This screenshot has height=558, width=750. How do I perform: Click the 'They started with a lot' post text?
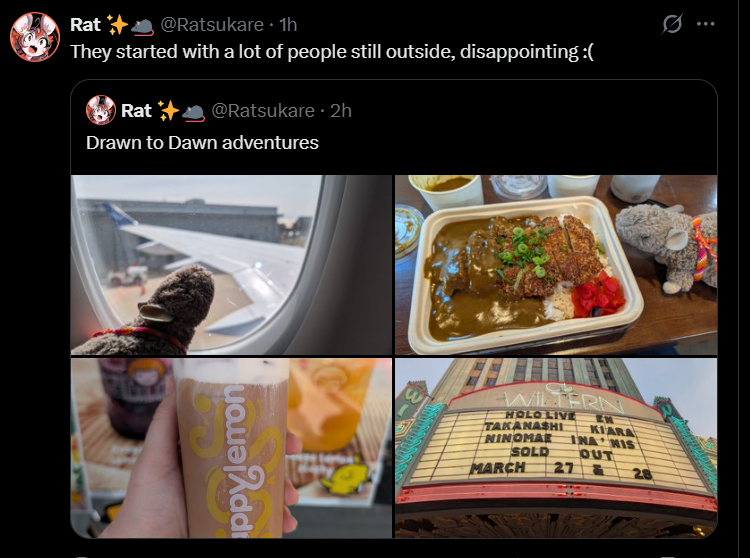332,52
